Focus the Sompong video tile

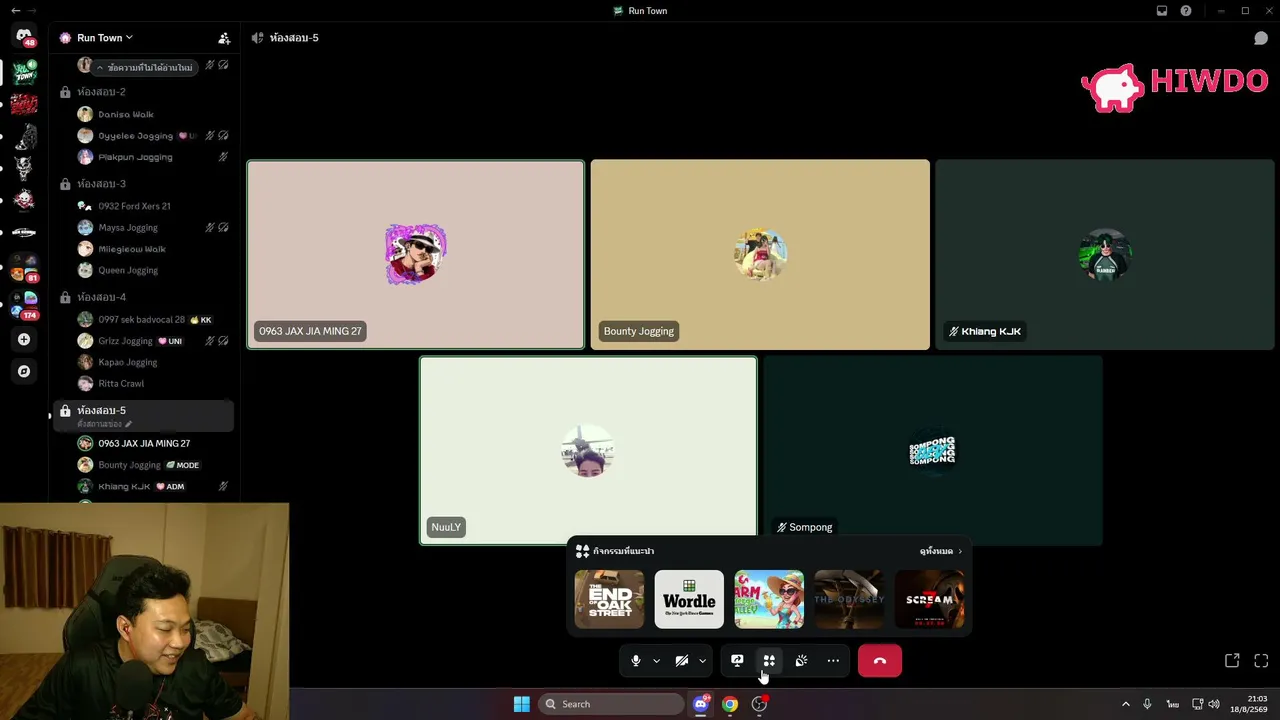(933, 451)
